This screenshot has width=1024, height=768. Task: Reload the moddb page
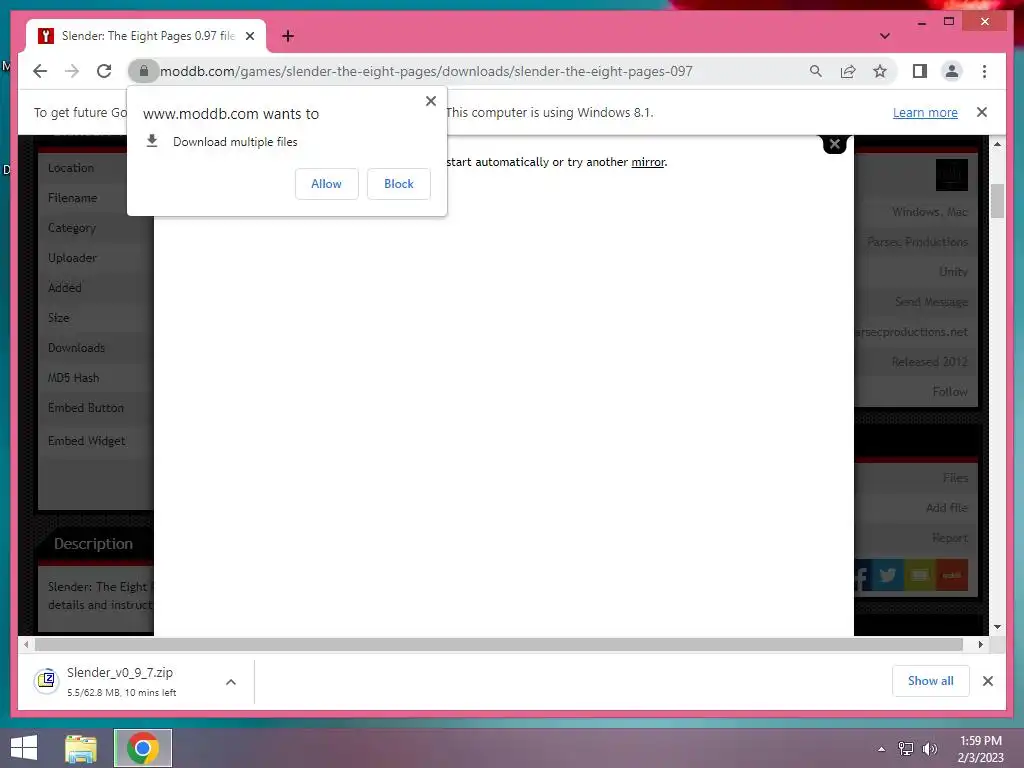[104, 71]
